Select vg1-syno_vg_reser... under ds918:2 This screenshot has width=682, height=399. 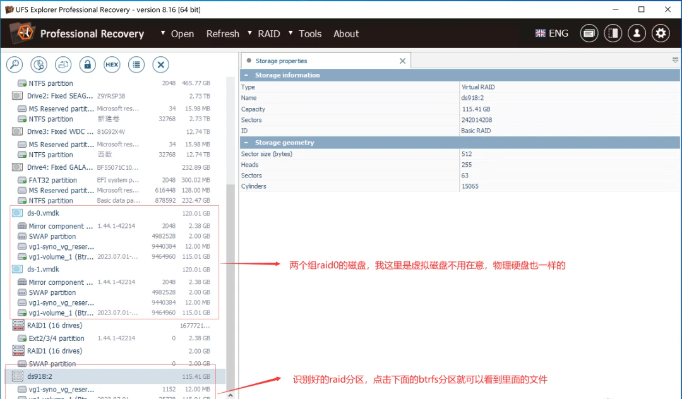point(114,389)
